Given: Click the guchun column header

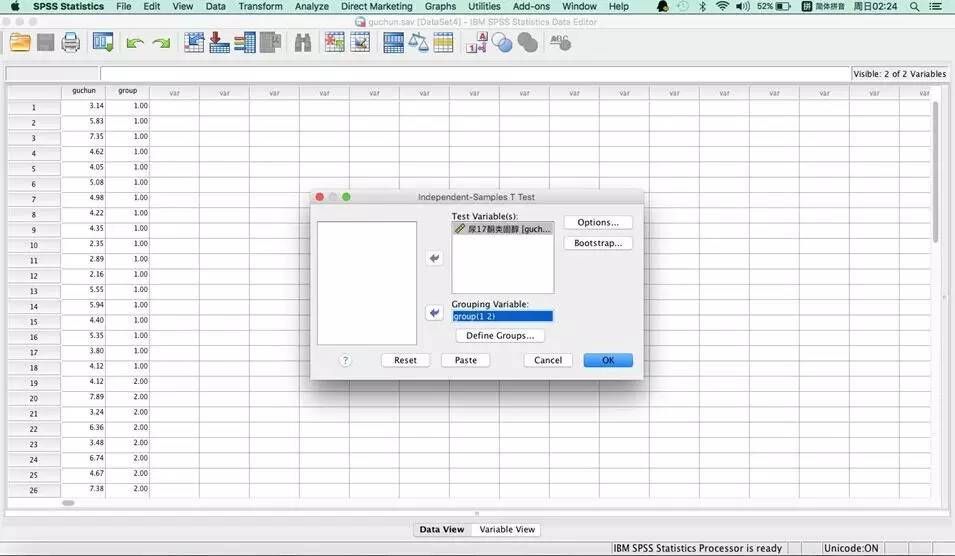Looking at the screenshot, I should pyautogui.click(x=83, y=91).
